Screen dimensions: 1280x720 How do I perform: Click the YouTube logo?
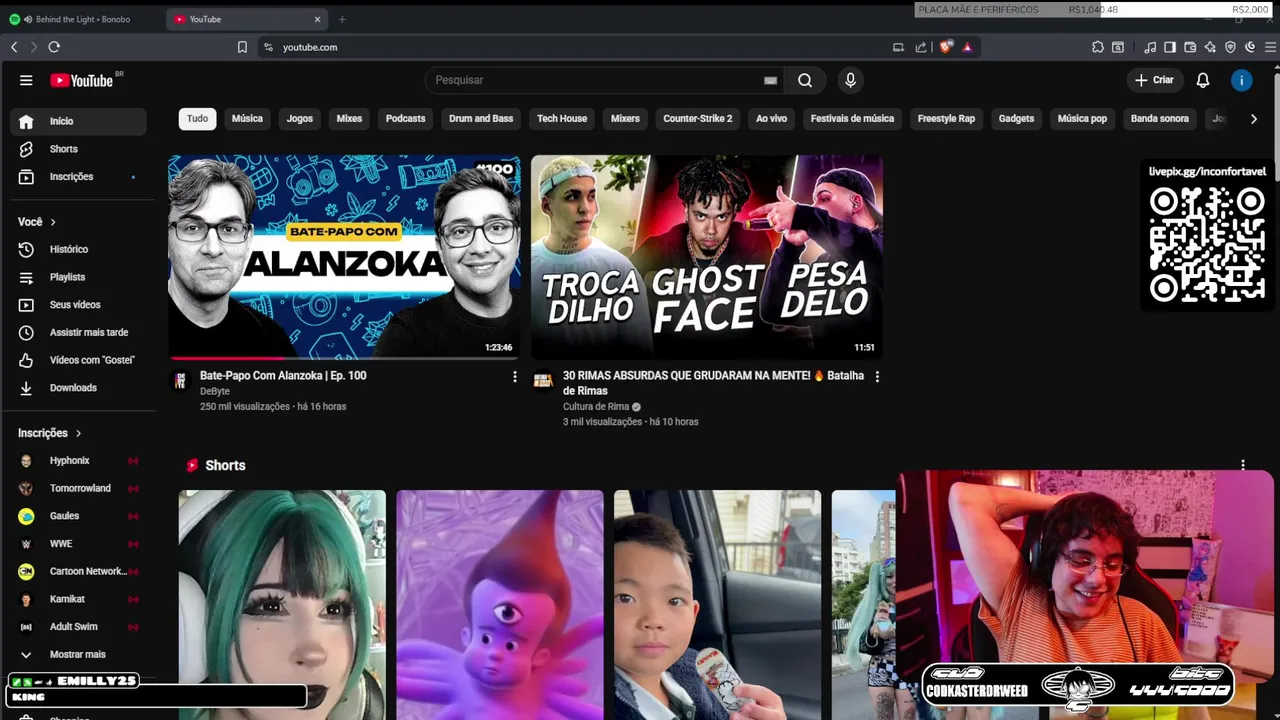(x=82, y=80)
